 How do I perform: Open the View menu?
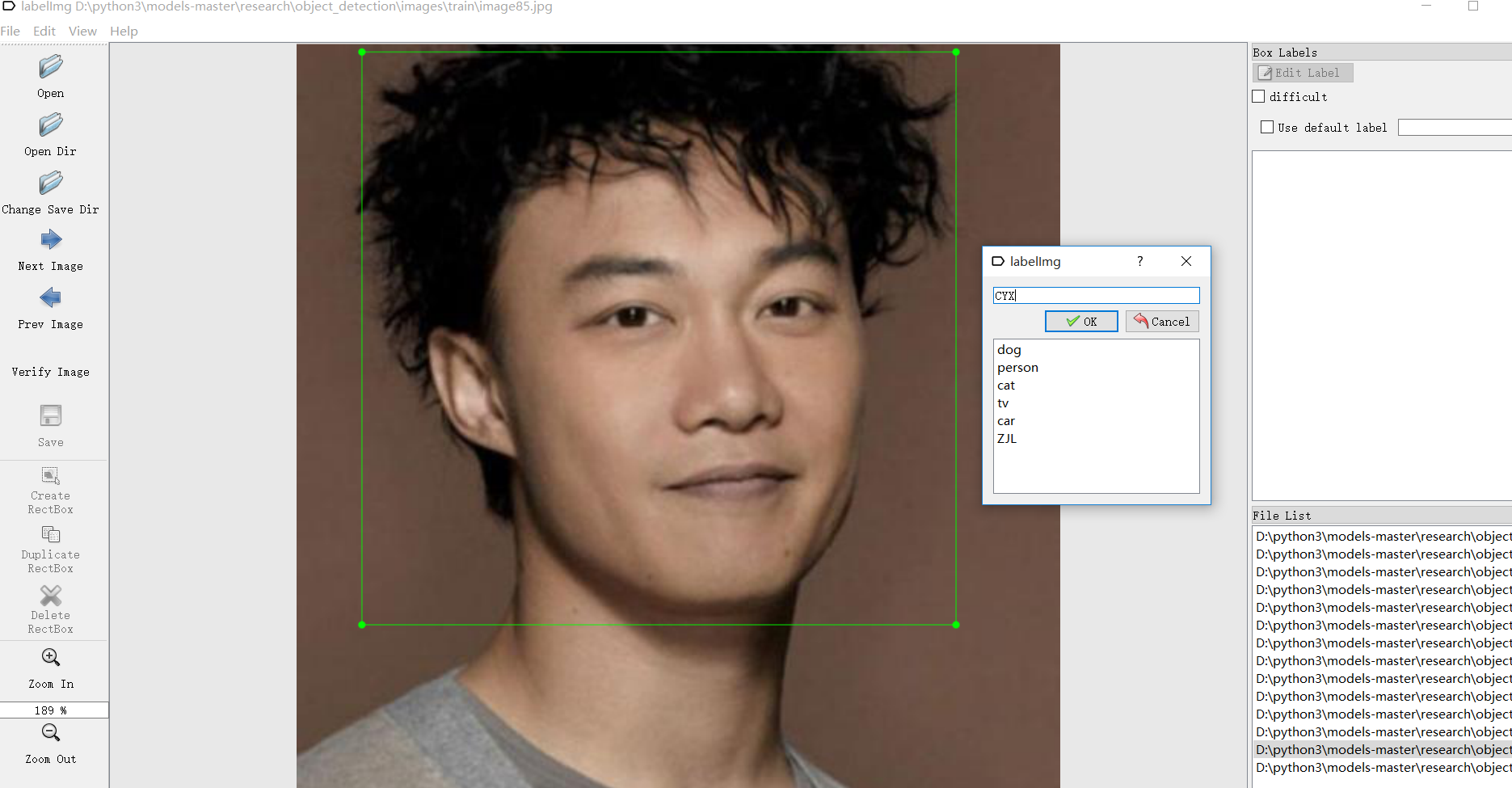coord(82,31)
